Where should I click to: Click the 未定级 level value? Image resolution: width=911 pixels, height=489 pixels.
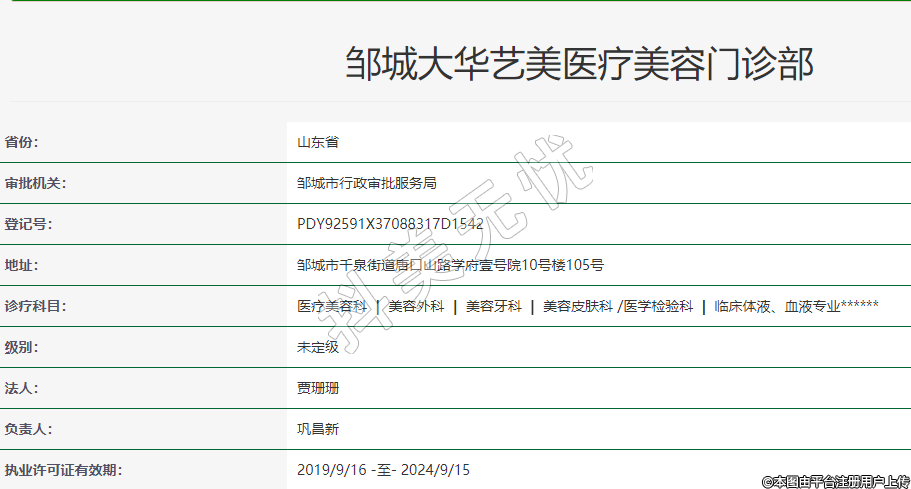[x=318, y=347]
